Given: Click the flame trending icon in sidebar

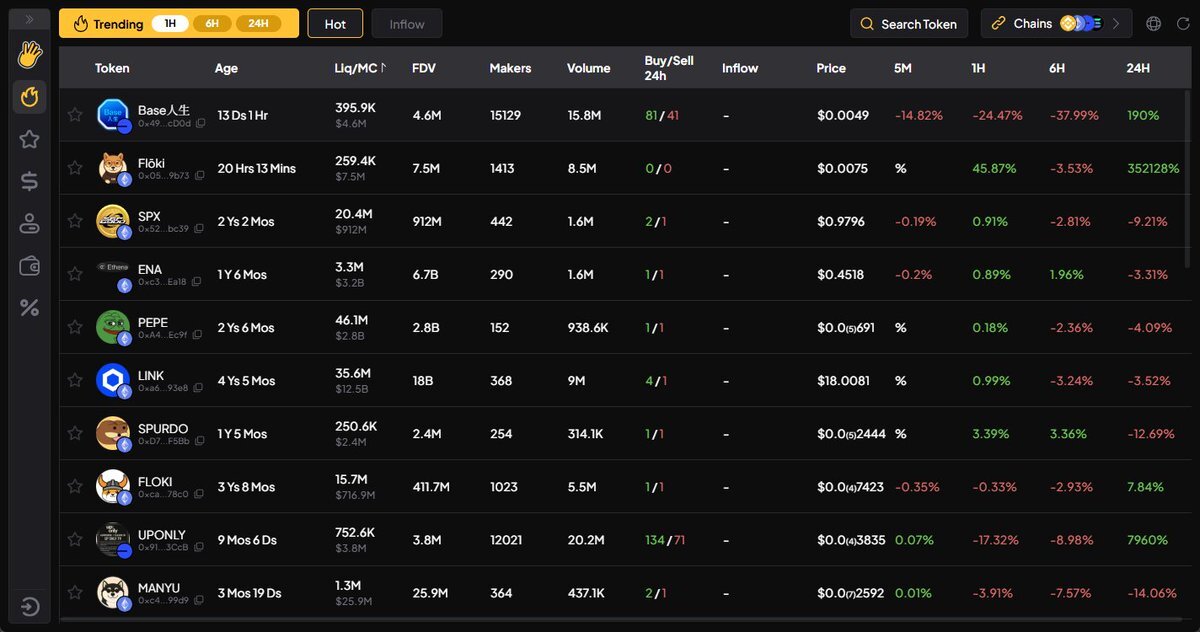Looking at the screenshot, I should (29, 97).
